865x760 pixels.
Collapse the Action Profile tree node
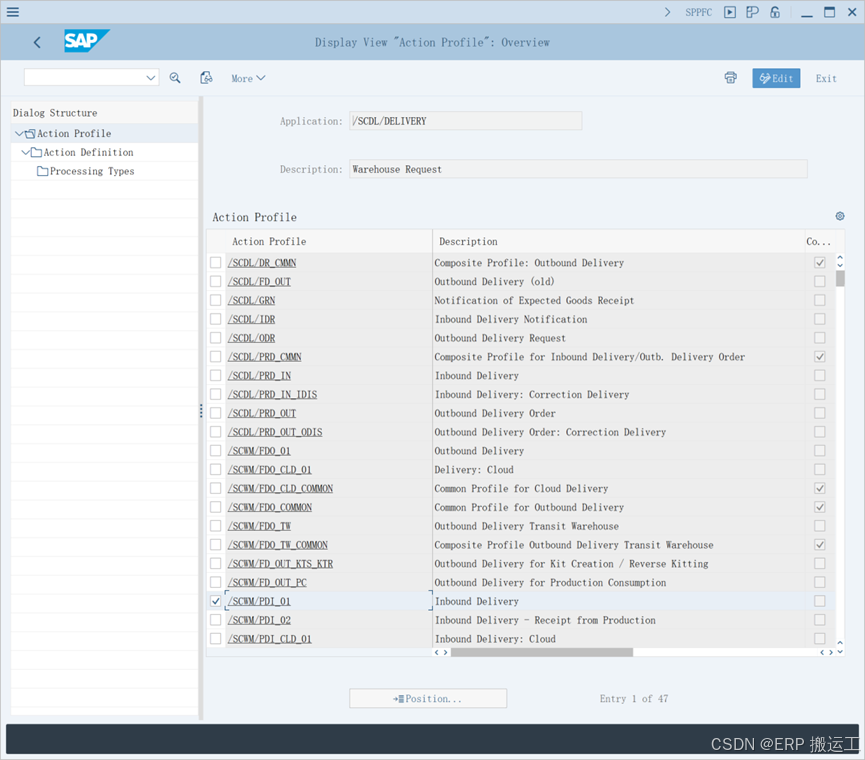(19, 132)
